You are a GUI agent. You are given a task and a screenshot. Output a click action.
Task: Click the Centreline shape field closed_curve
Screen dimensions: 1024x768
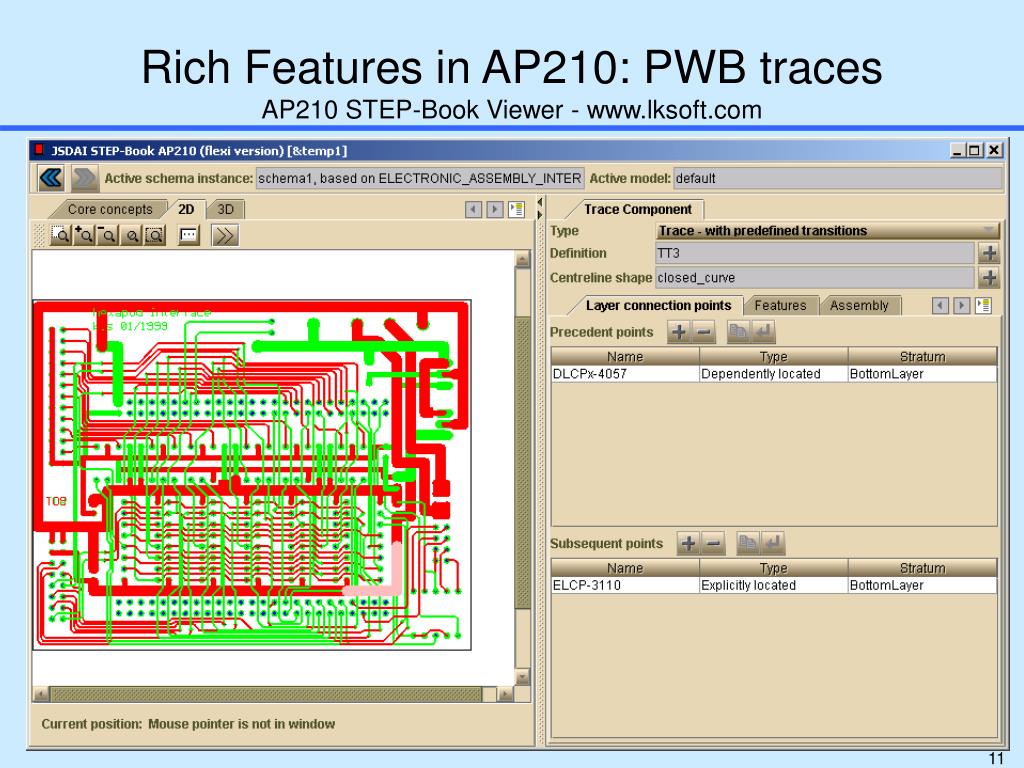815,278
